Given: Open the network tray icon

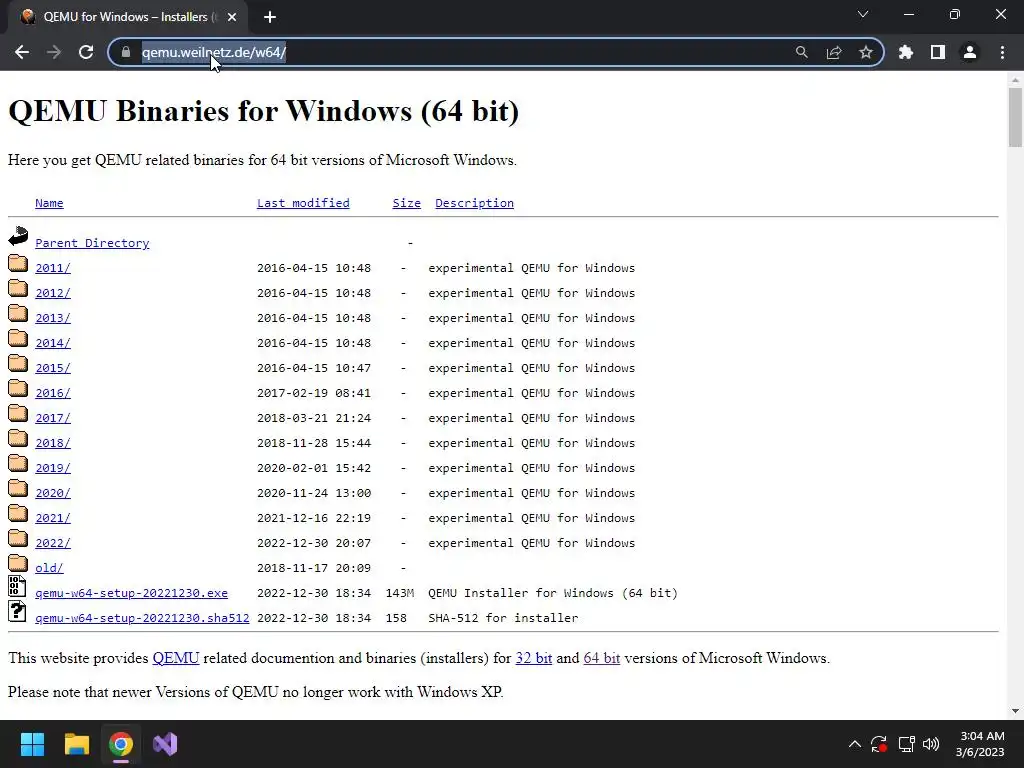Looking at the screenshot, I should pos(906,744).
